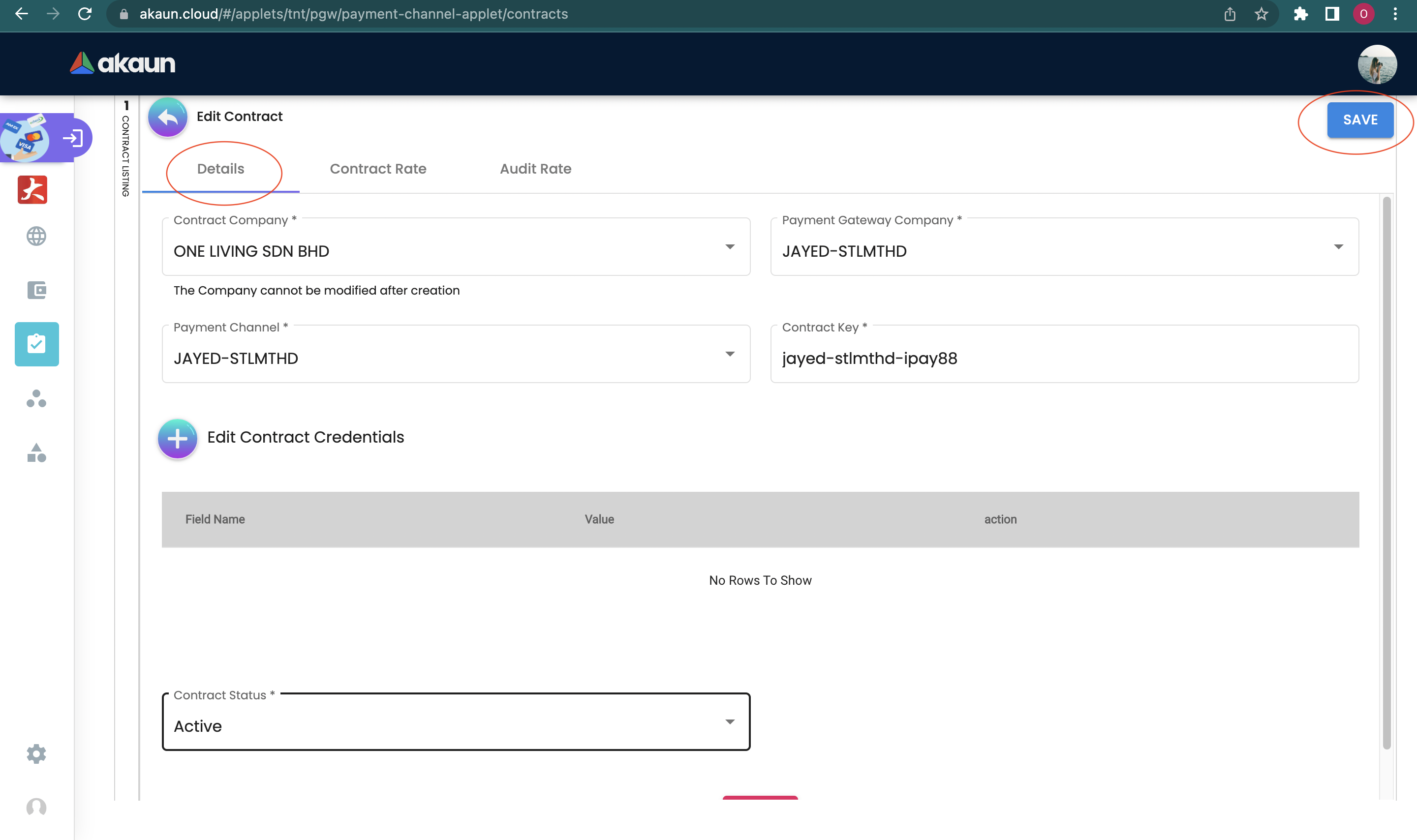Screen dimensions: 1417x840
Task: Expand the Payment Gateway Company dropdown
Action: pos(1338,247)
